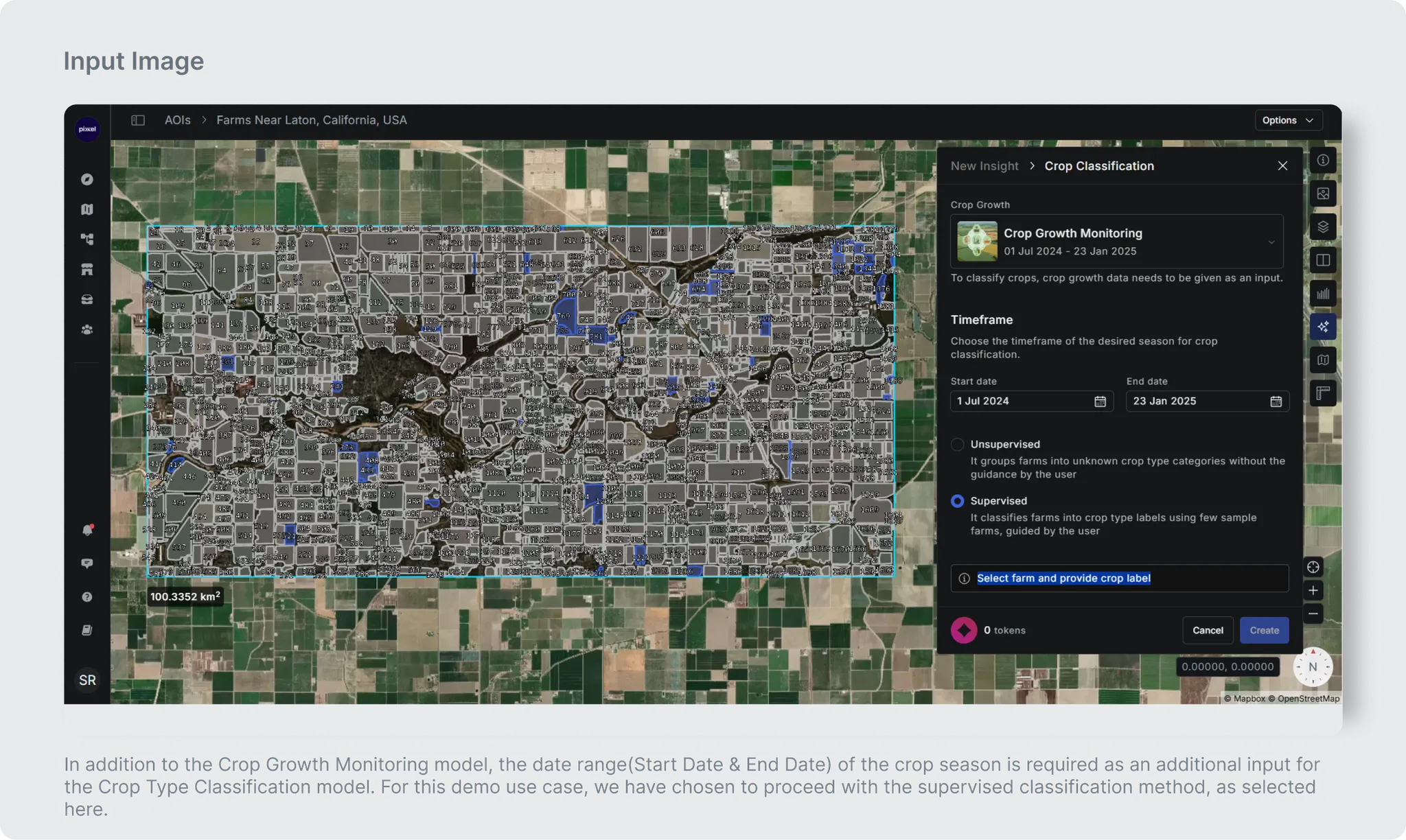Expand the Crop Growth Monitoring dropdown
Viewport: 1406px width, 840px height.
(x=1271, y=242)
